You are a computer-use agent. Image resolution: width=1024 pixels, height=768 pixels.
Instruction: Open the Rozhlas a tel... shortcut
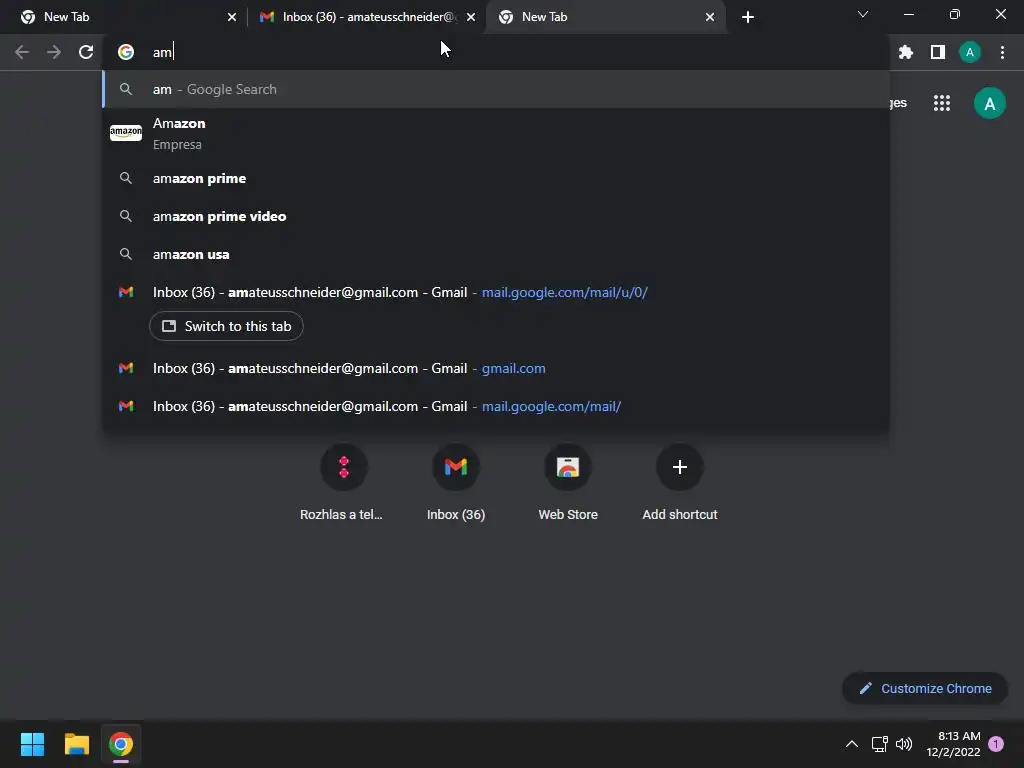344,483
